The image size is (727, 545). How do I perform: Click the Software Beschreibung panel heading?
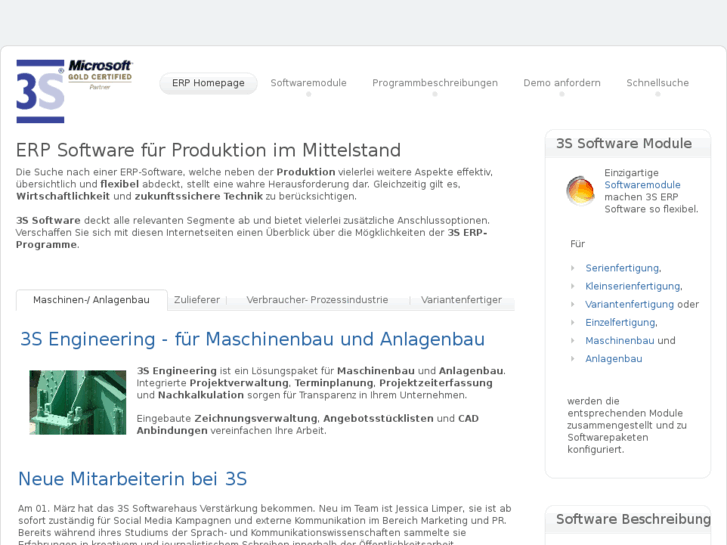click(x=633, y=519)
